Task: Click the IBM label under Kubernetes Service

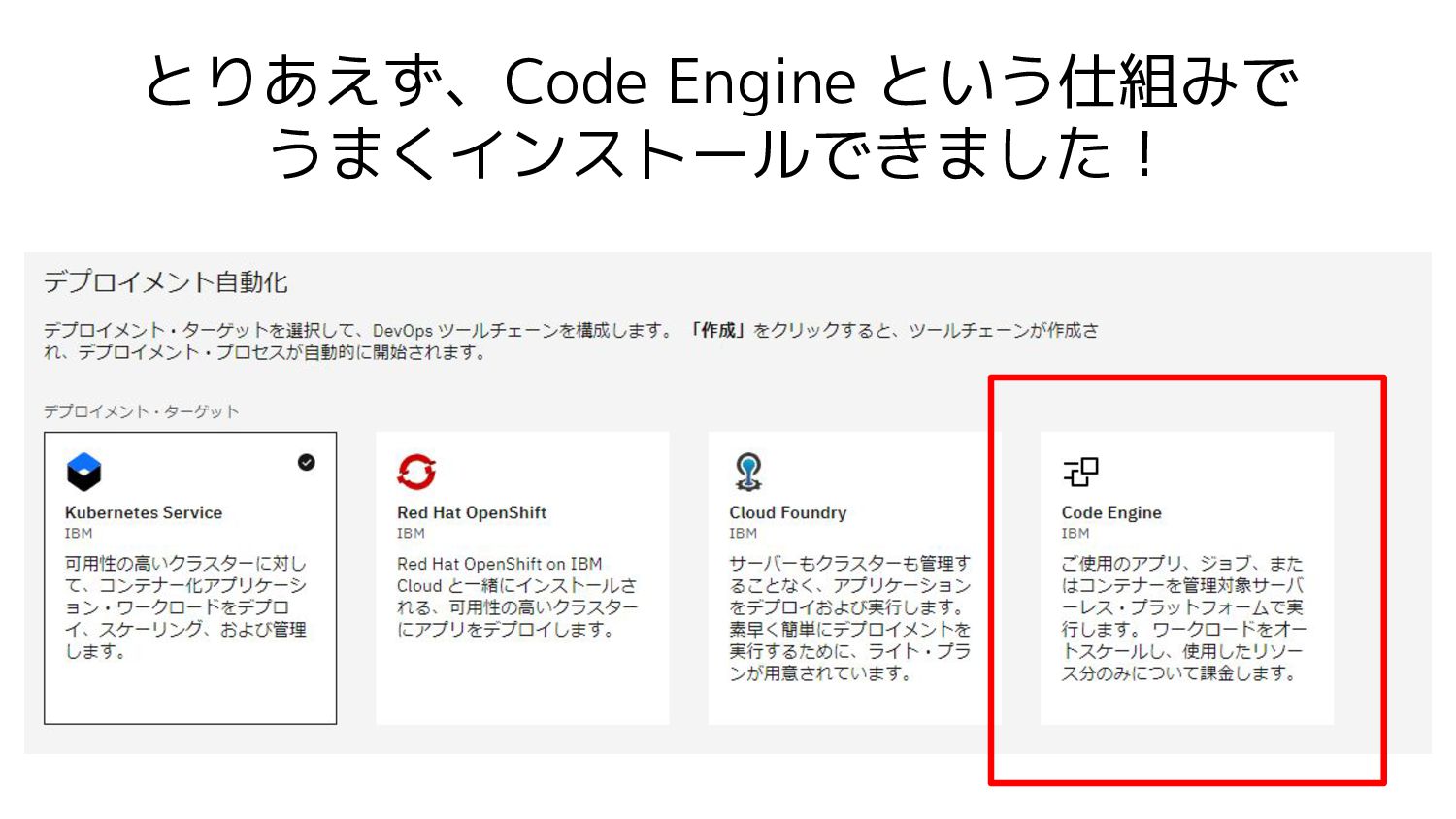Action: coord(79,533)
